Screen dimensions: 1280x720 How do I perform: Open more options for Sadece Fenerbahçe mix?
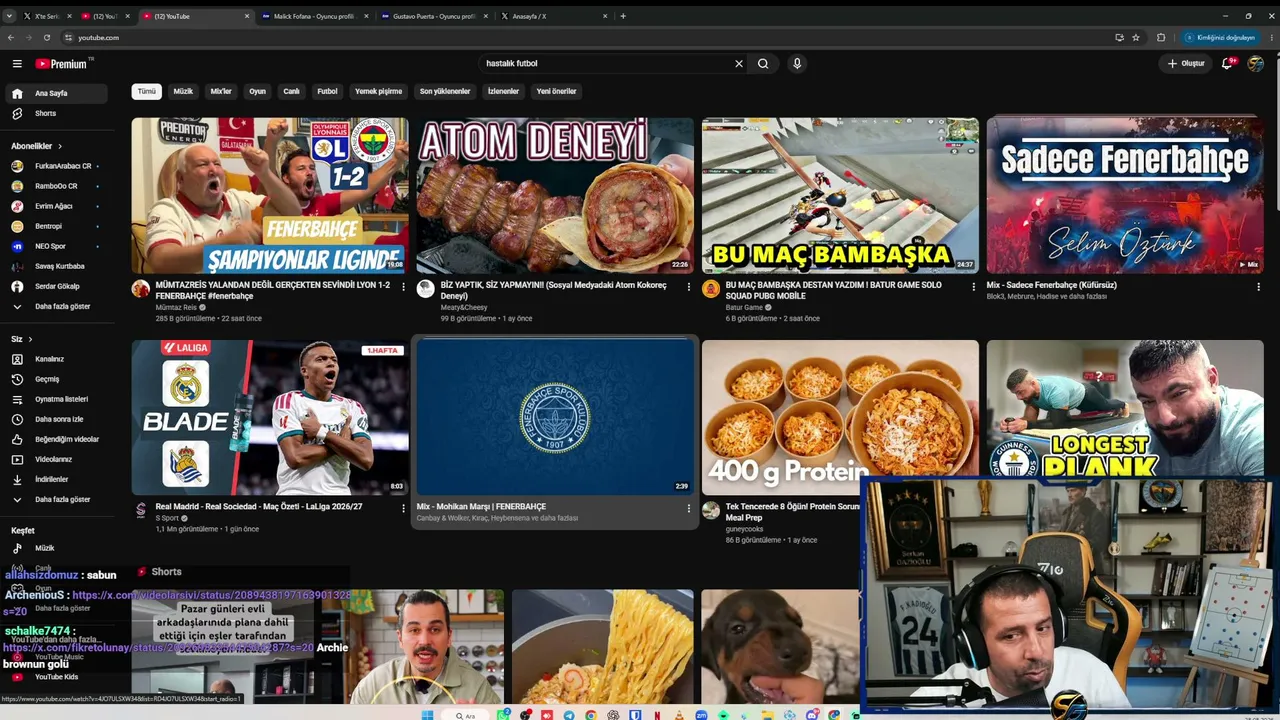(1259, 286)
